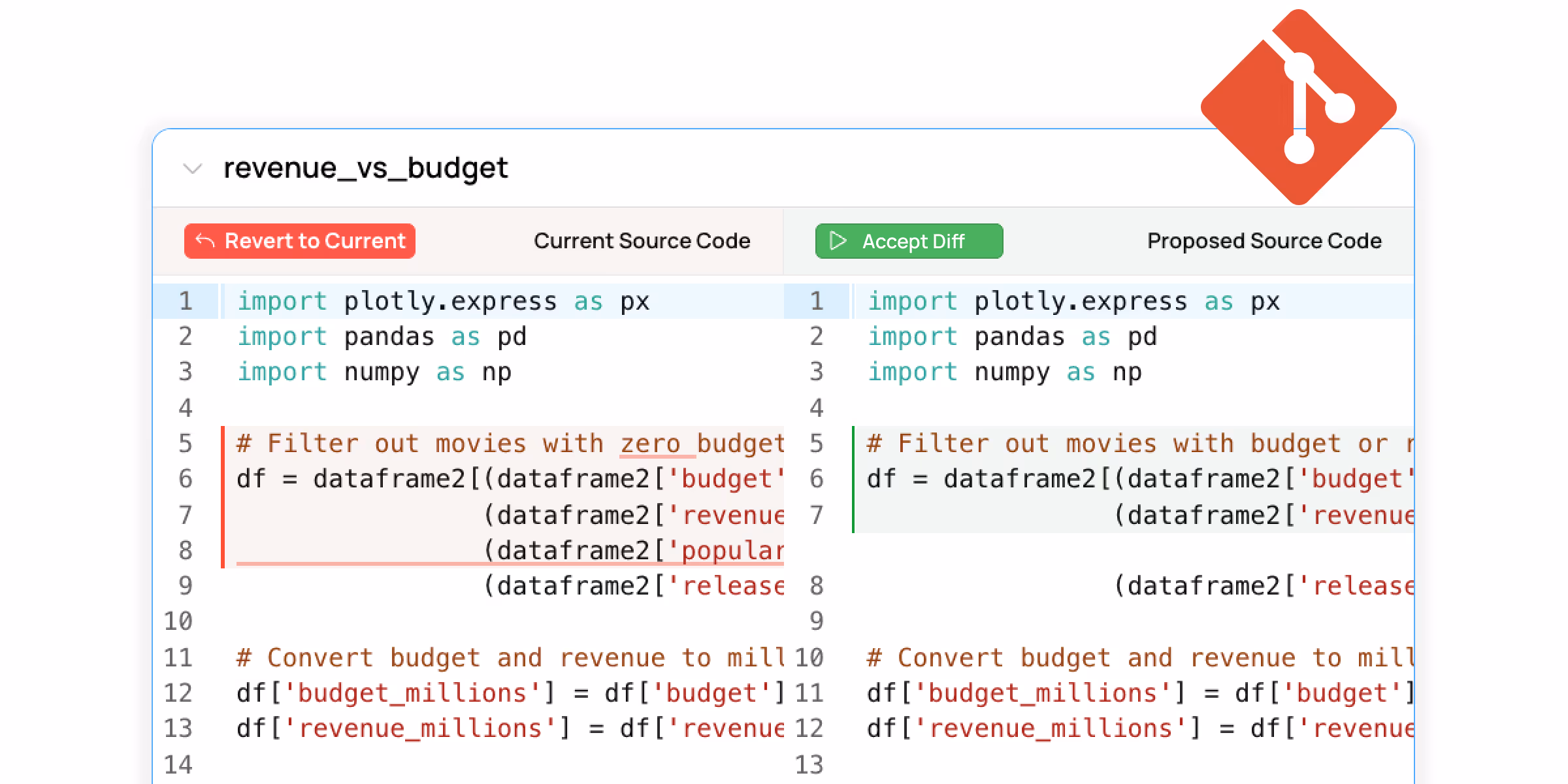Image resolution: width=1568 pixels, height=784 pixels.
Task: Place cursor in 'import plotly.express' line of current code
Action: 443,301
